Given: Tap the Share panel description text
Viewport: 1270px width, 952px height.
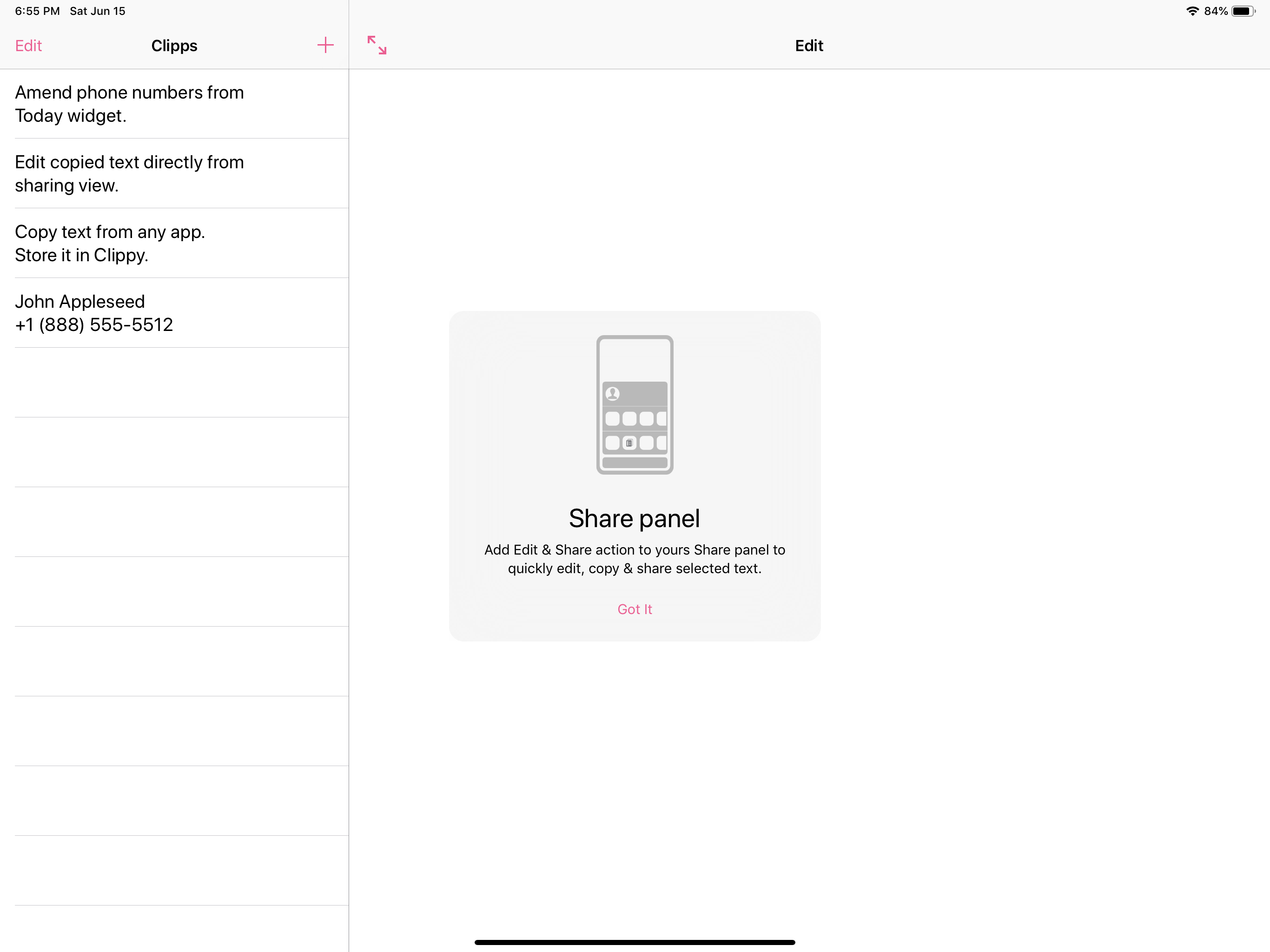Looking at the screenshot, I should point(635,559).
